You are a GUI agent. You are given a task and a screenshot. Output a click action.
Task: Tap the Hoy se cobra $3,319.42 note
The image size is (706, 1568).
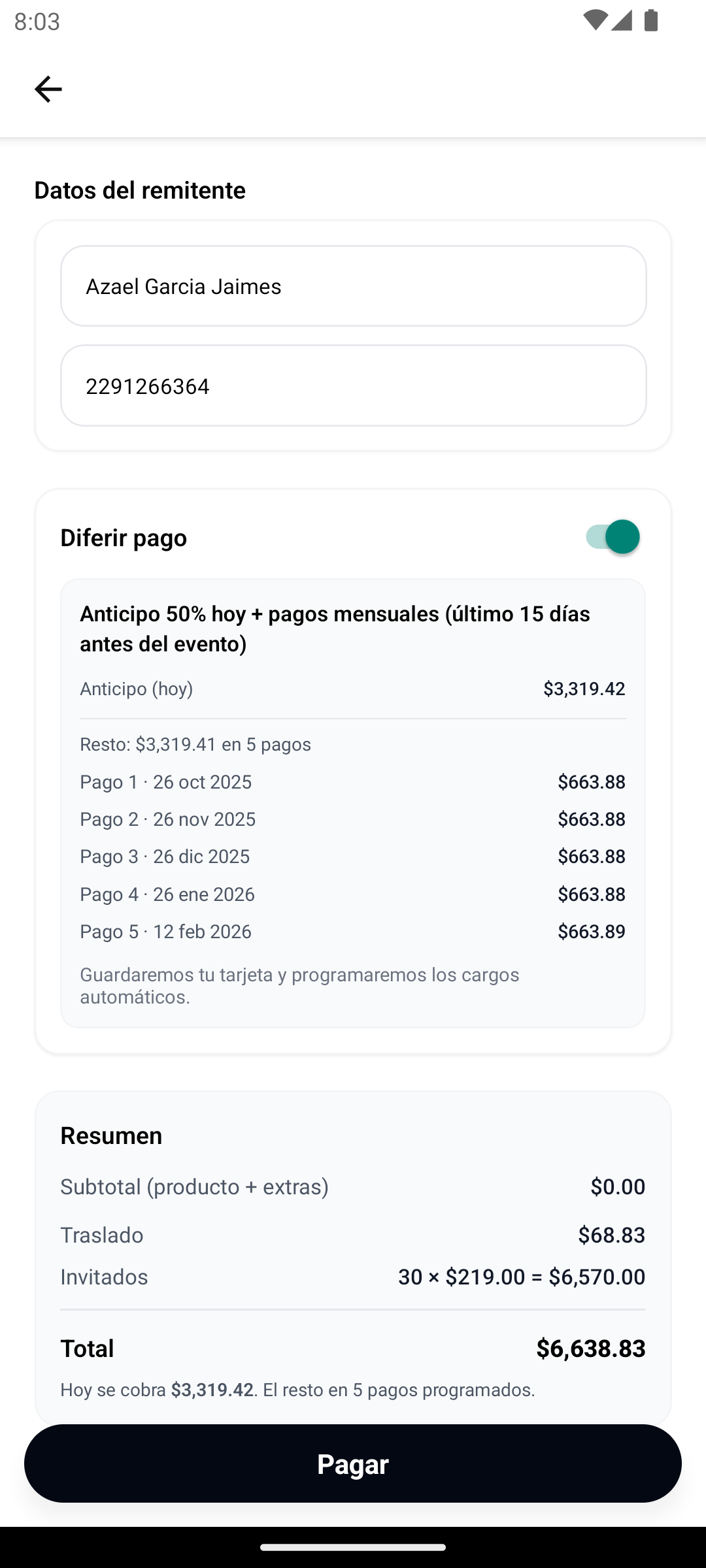point(297,1390)
